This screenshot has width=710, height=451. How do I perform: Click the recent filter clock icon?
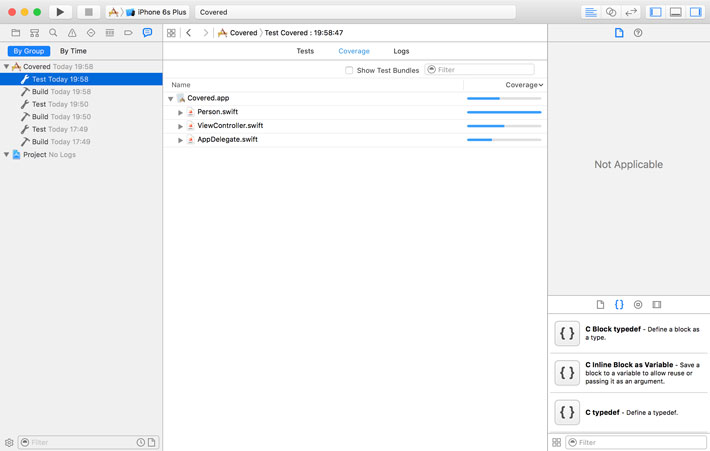tap(141, 442)
